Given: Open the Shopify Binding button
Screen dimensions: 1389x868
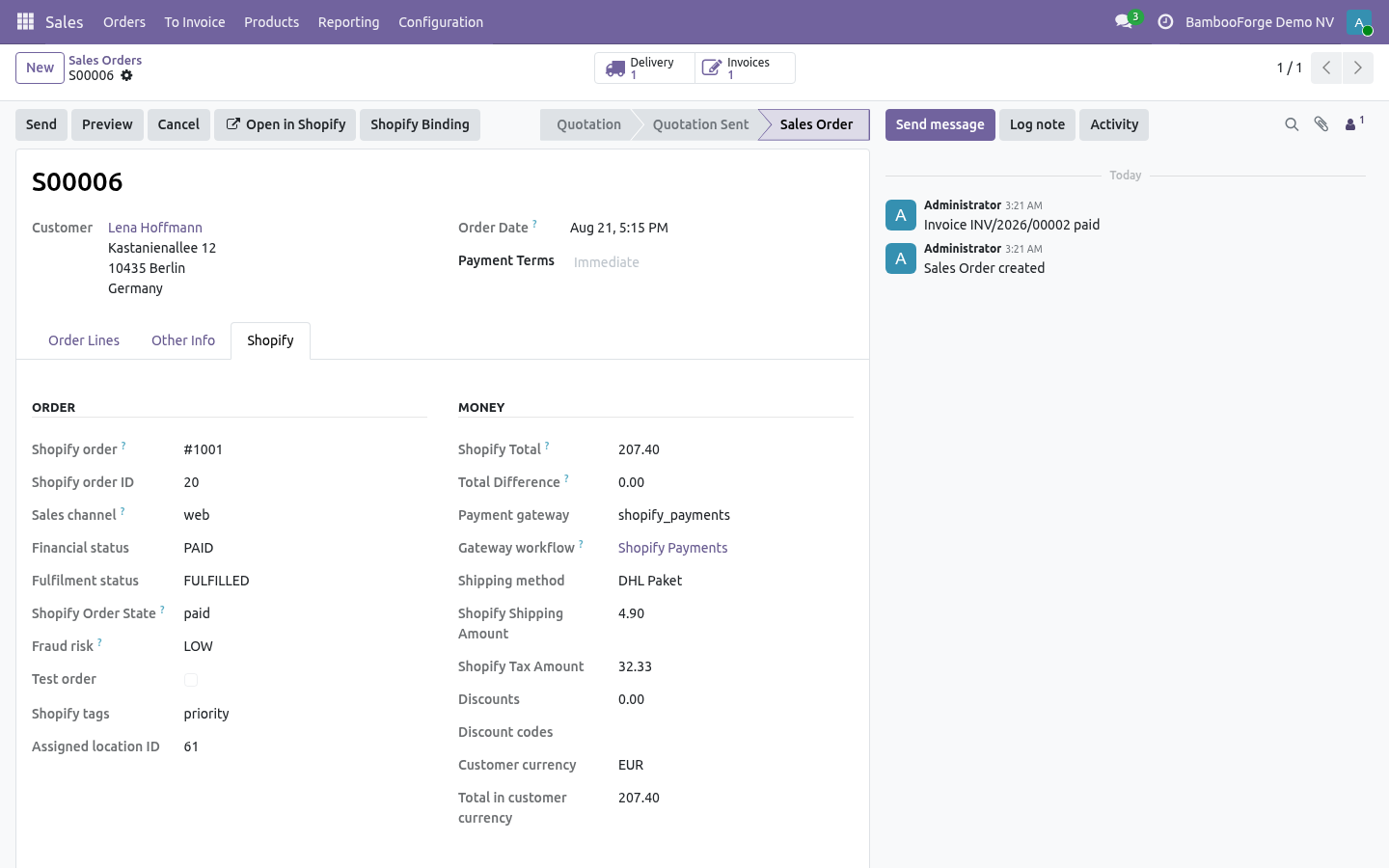Looking at the screenshot, I should (x=420, y=124).
